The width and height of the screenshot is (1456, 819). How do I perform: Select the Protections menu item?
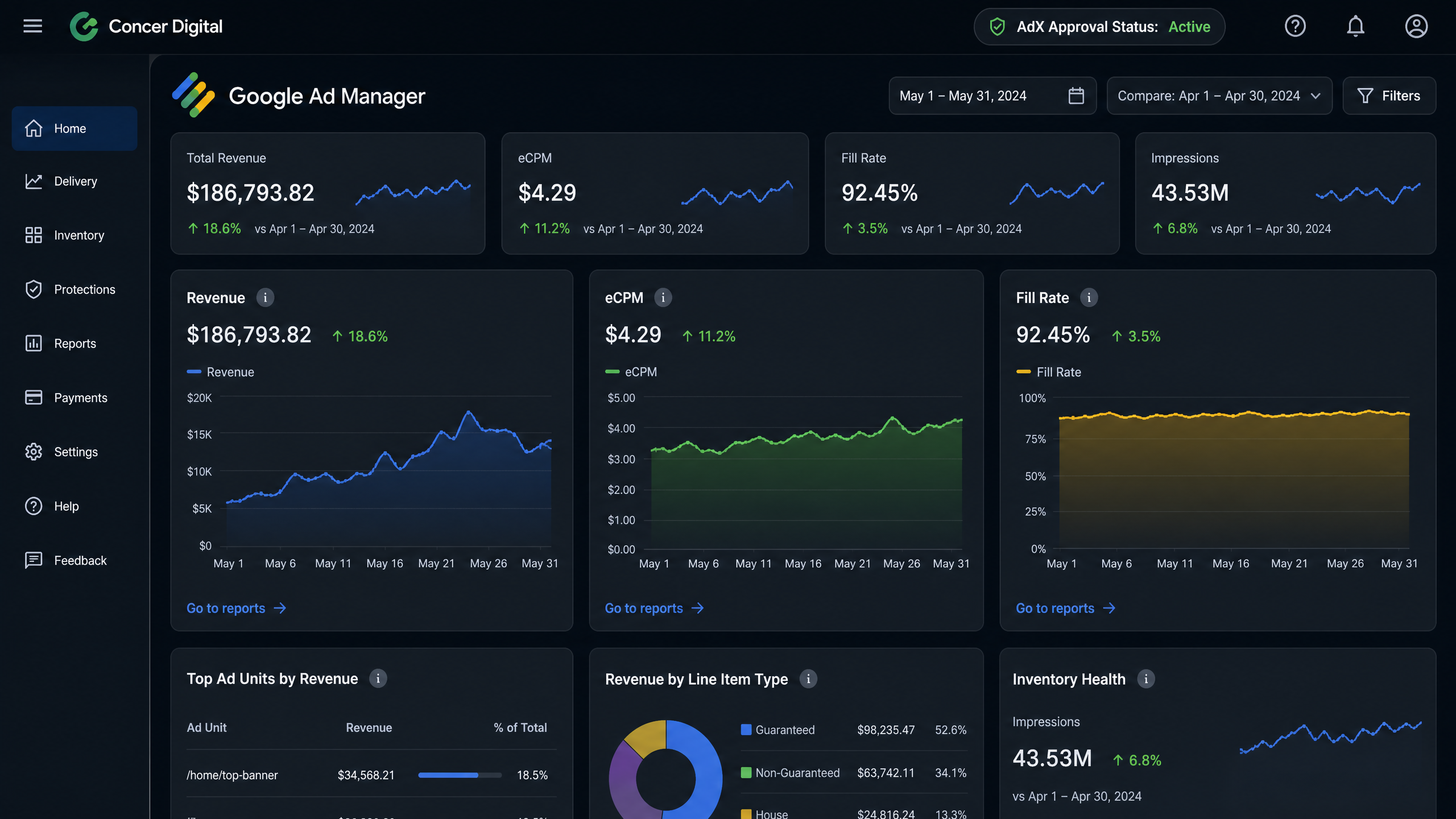pyautogui.click(x=75, y=289)
